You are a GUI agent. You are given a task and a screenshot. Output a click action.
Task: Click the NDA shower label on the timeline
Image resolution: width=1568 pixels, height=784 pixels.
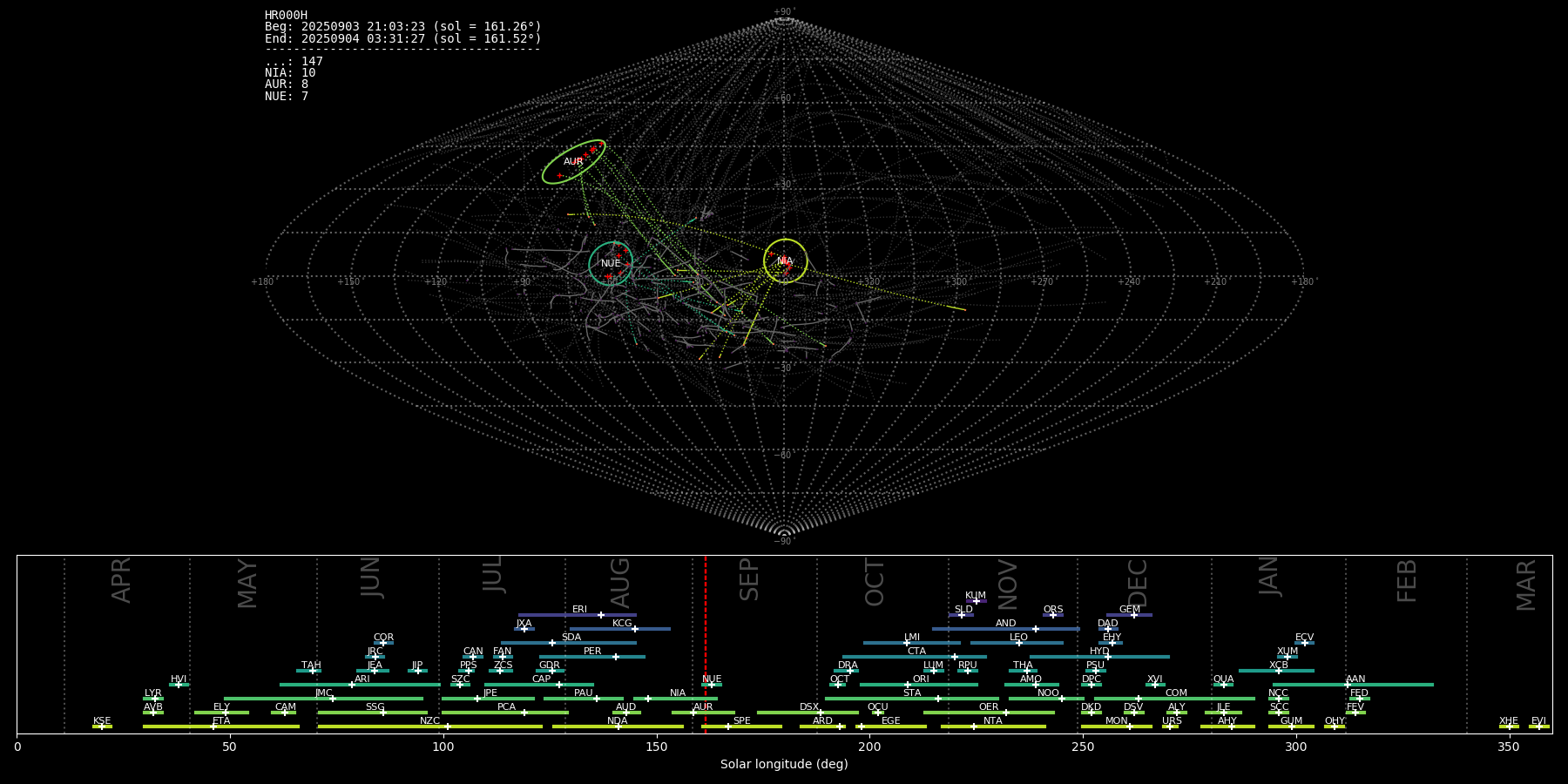617,721
